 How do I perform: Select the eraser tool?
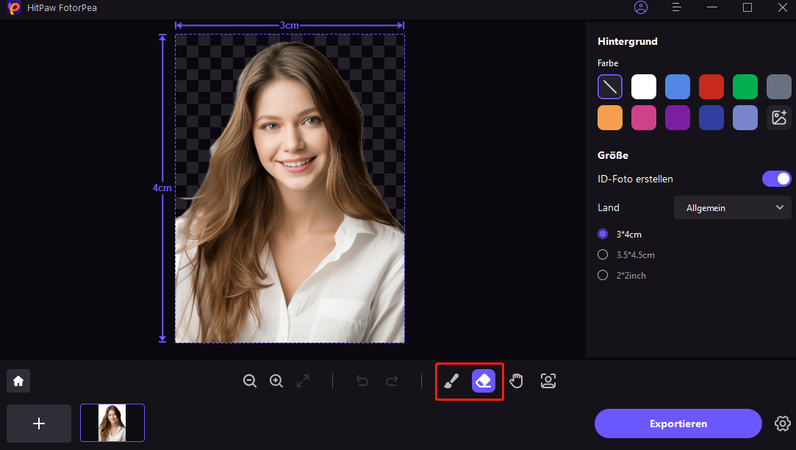[x=483, y=381]
